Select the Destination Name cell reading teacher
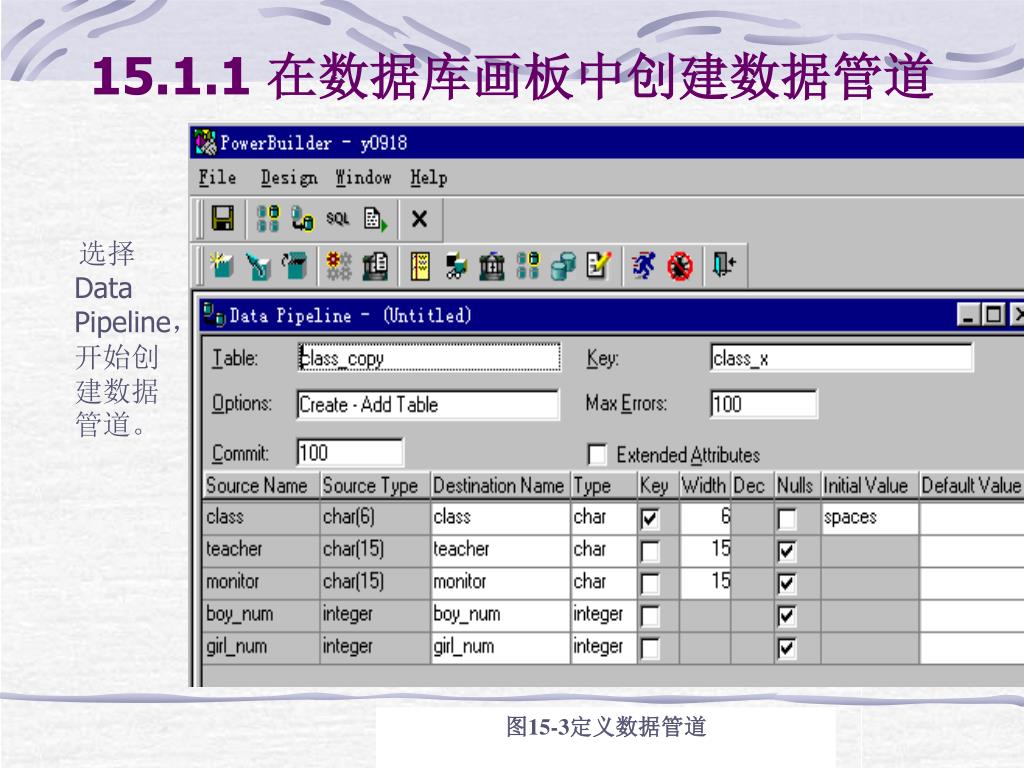Image resolution: width=1024 pixels, height=768 pixels. [x=500, y=551]
